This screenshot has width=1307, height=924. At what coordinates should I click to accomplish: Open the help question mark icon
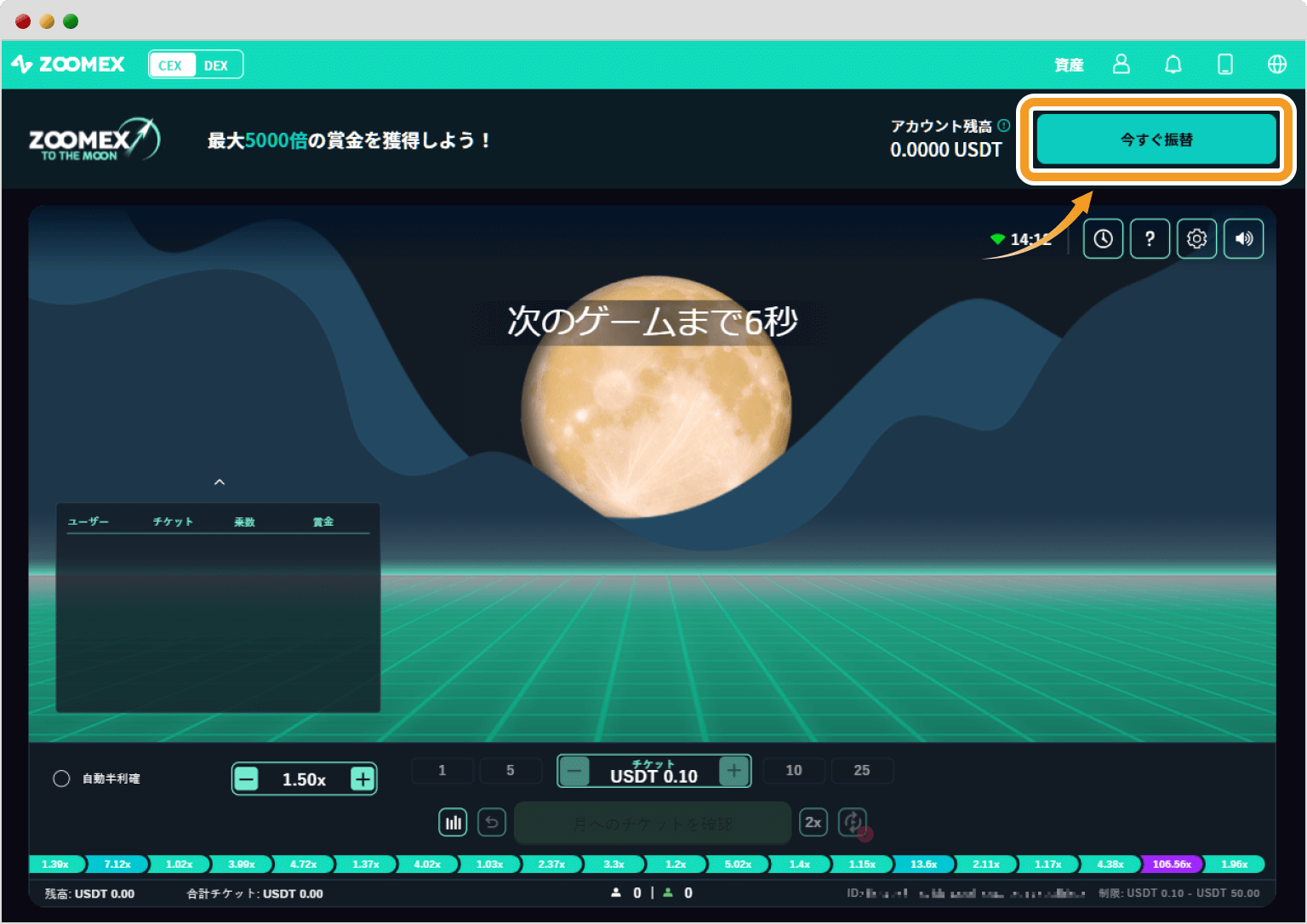[1150, 239]
